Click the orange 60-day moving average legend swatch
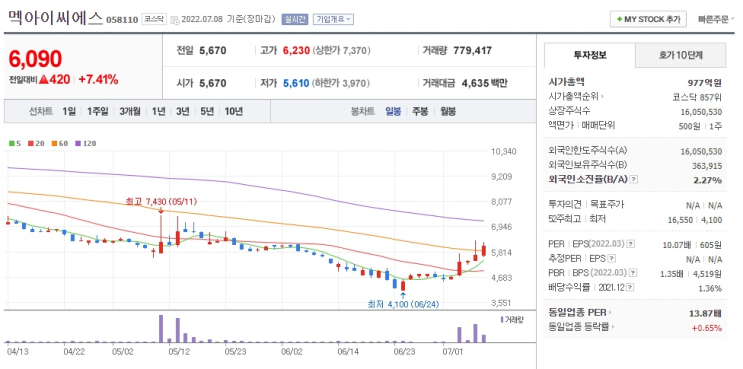The height and width of the screenshot is (369, 743). point(54,143)
